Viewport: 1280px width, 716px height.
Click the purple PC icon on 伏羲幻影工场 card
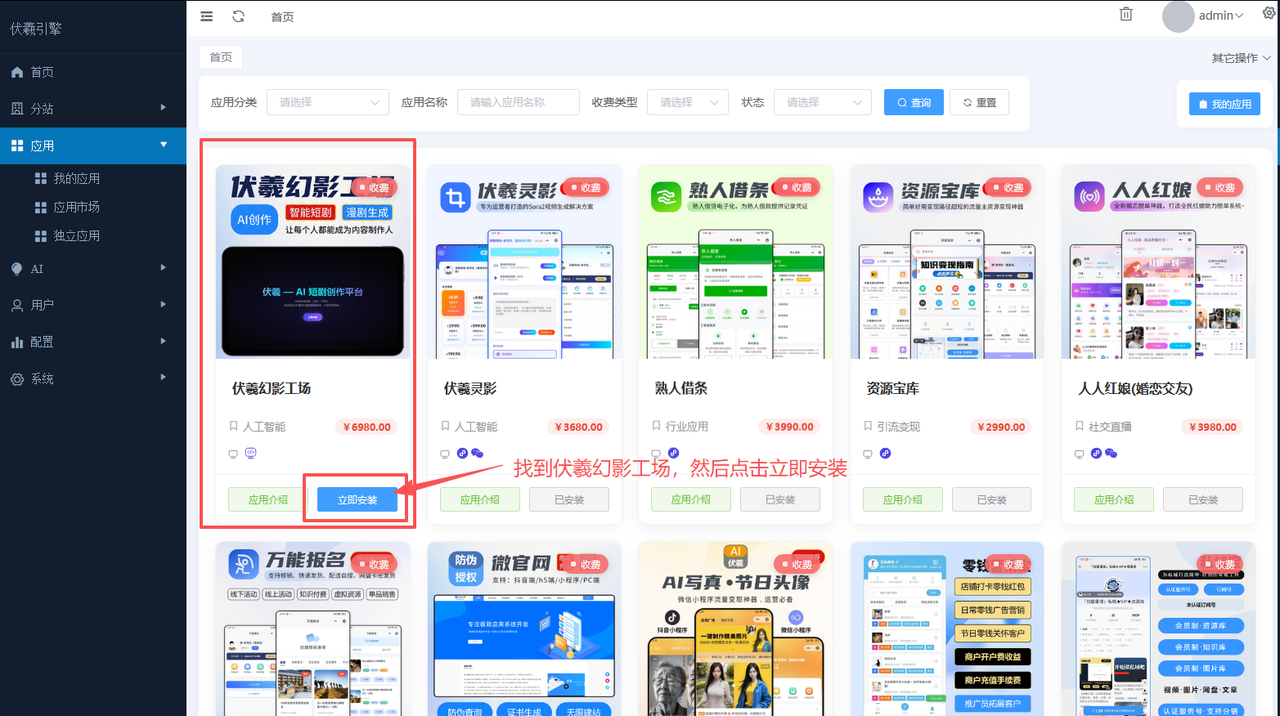point(251,453)
